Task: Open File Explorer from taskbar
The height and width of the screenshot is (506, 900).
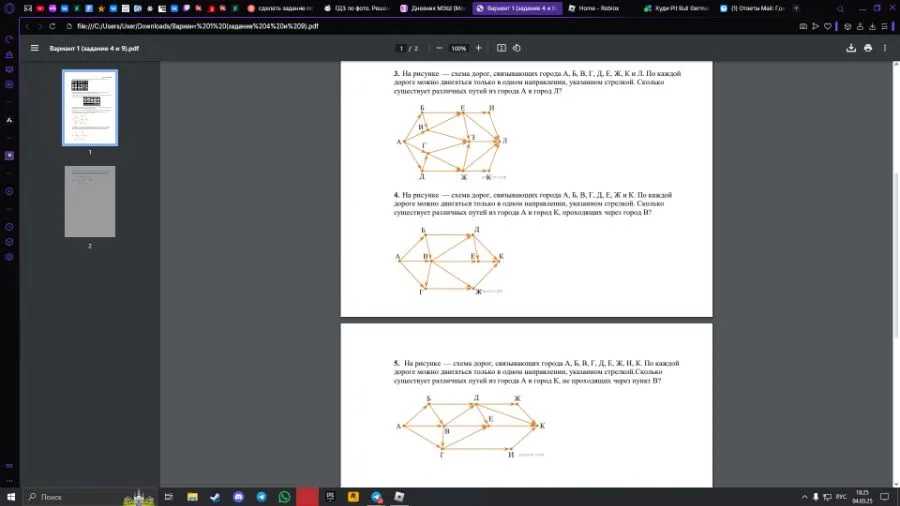Action: pyautogui.click(x=192, y=497)
